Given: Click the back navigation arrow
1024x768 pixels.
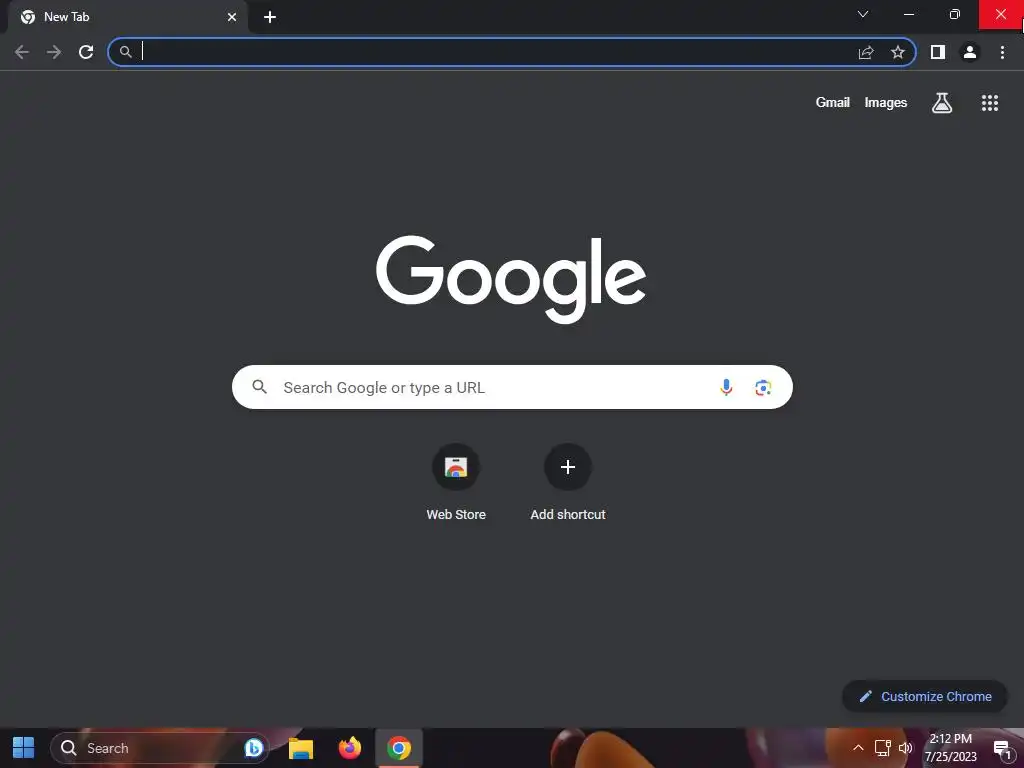Looking at the screenshot, I should click(22, 52).
